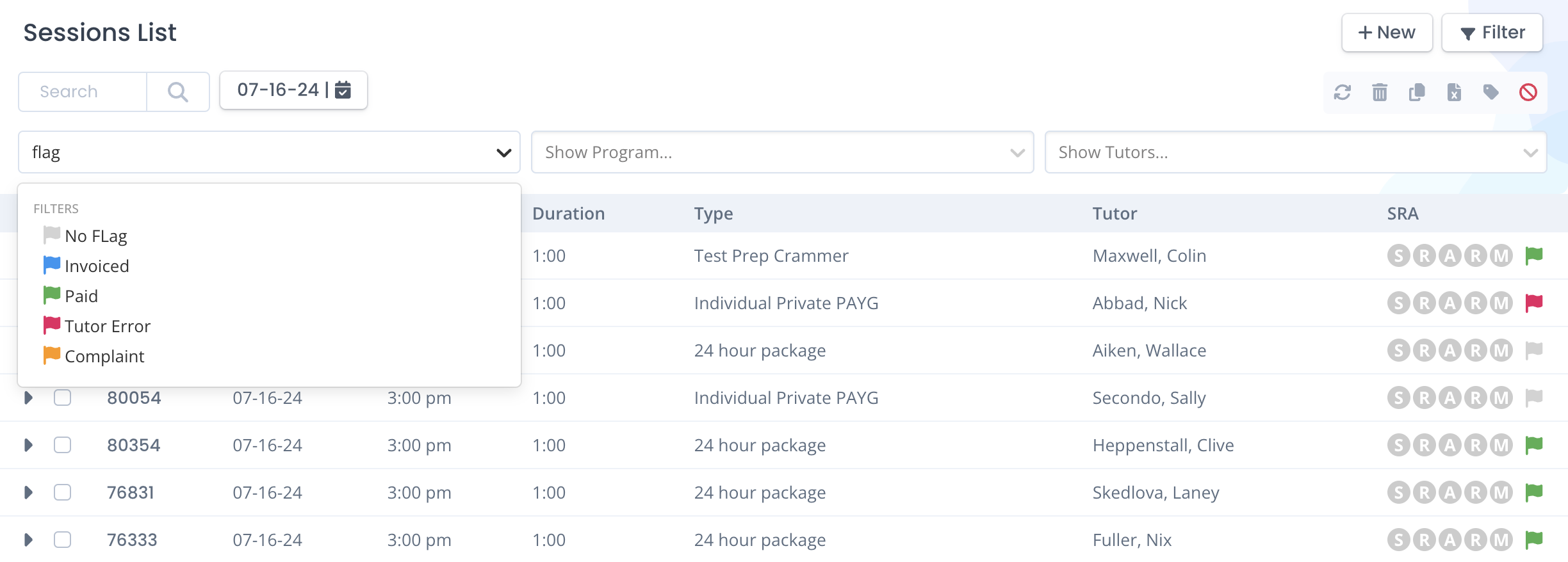Viewport: 1568px width, 562px height.
Task: Select Invoiced filter option
Action: 86,266
